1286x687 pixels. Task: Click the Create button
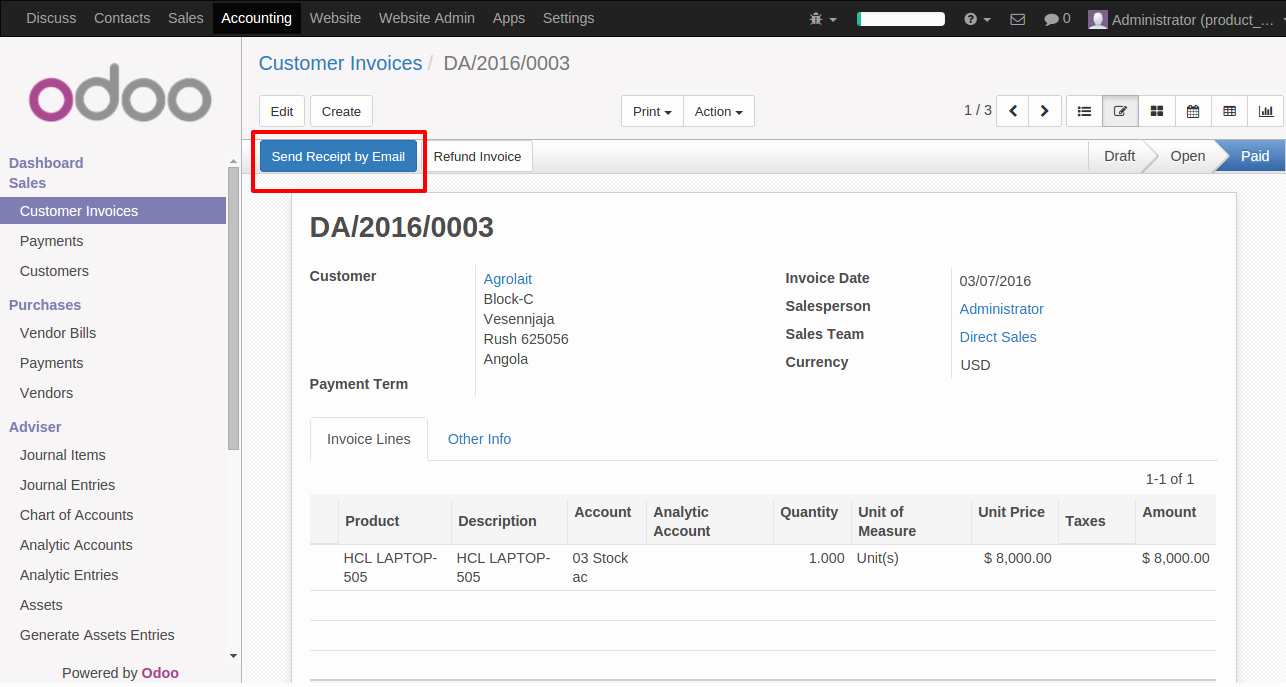tap(341, 111)
